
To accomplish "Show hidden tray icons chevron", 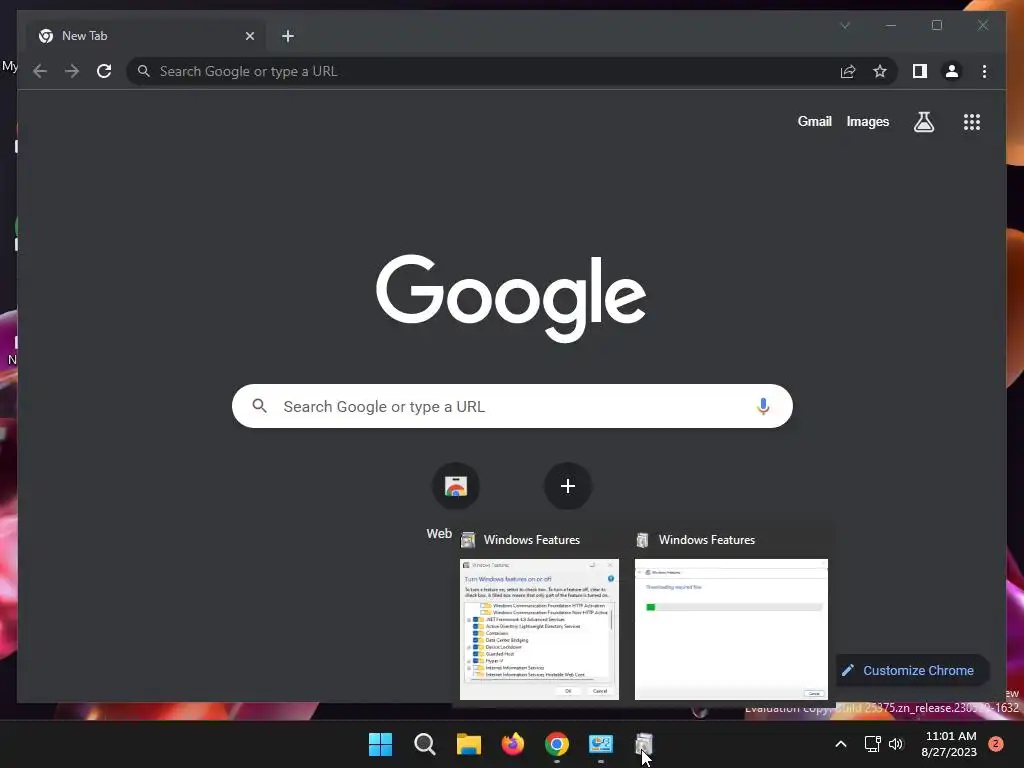I will tap(841, 744).
